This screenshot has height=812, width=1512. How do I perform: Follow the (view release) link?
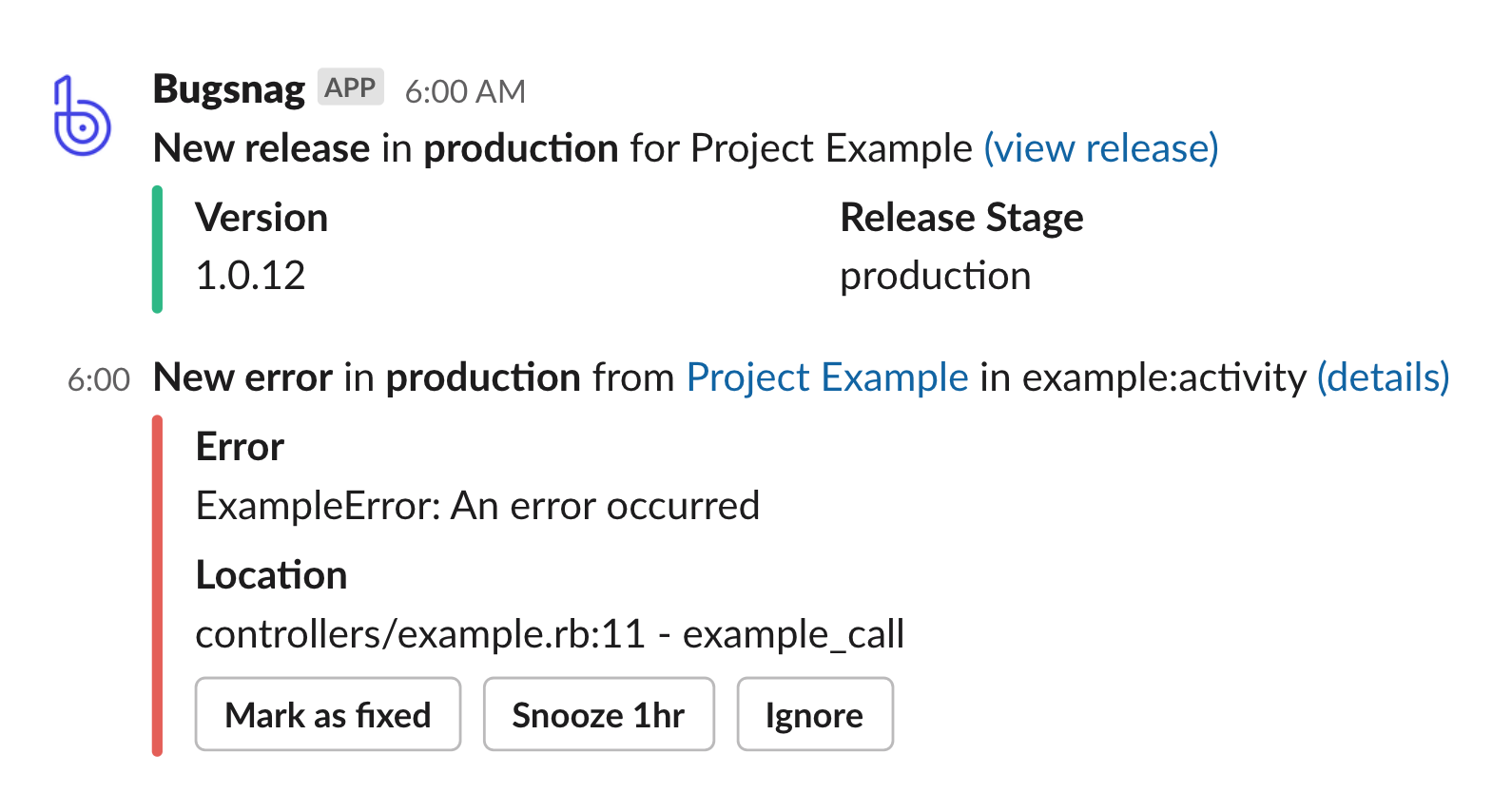(x=1101, y=148)
